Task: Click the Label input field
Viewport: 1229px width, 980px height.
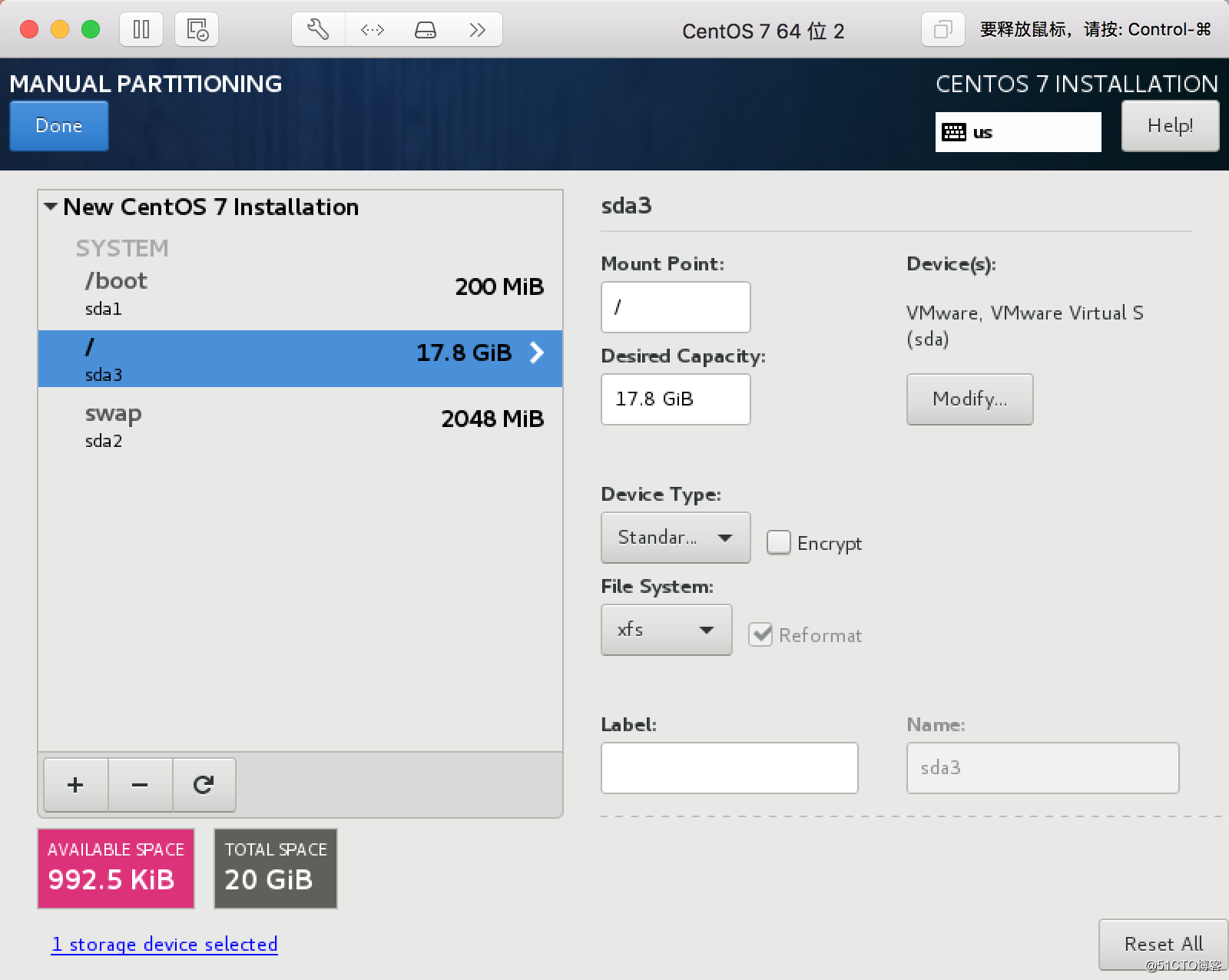Action: [729, 768]
